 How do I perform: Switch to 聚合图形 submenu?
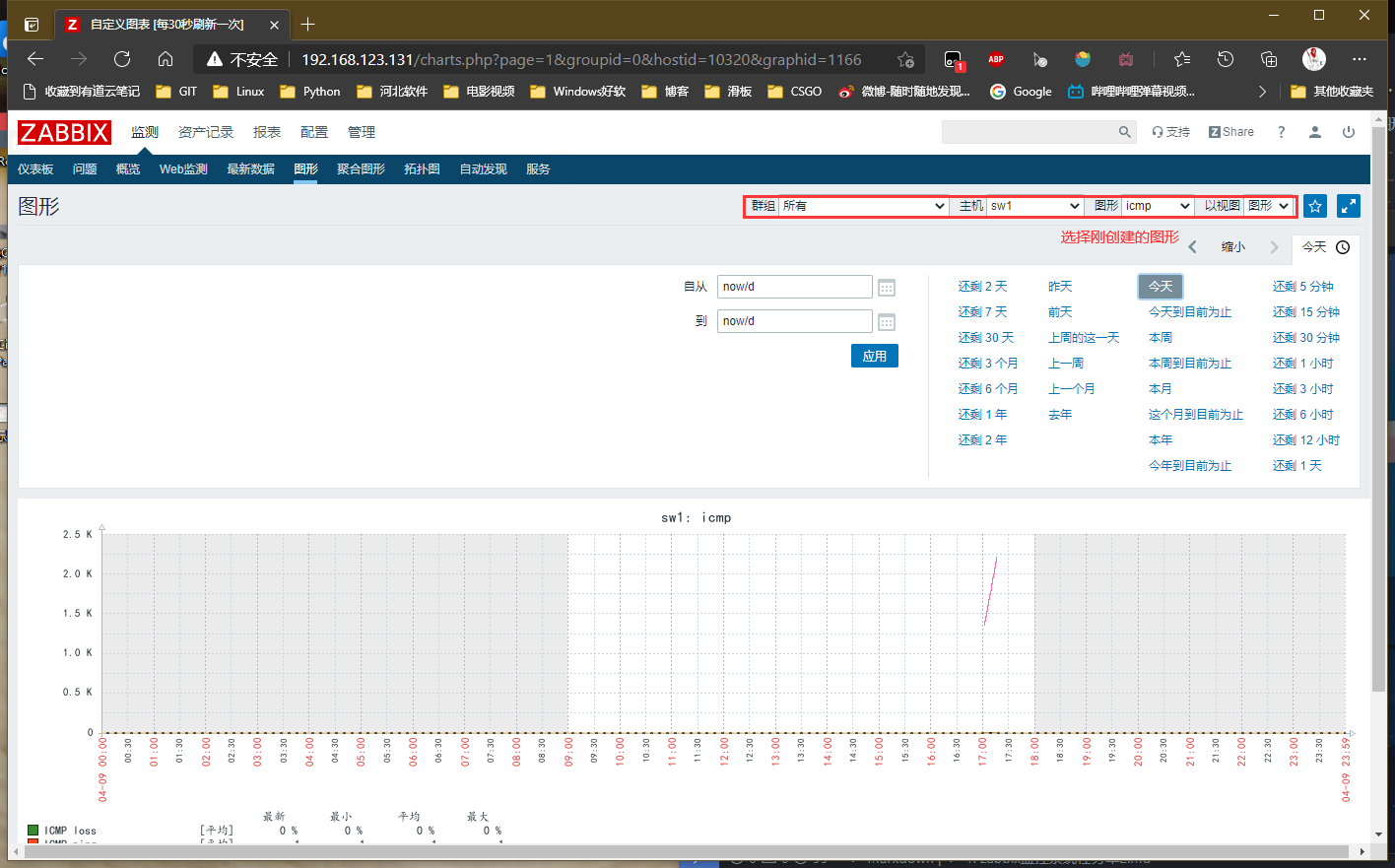click(361, 169)
